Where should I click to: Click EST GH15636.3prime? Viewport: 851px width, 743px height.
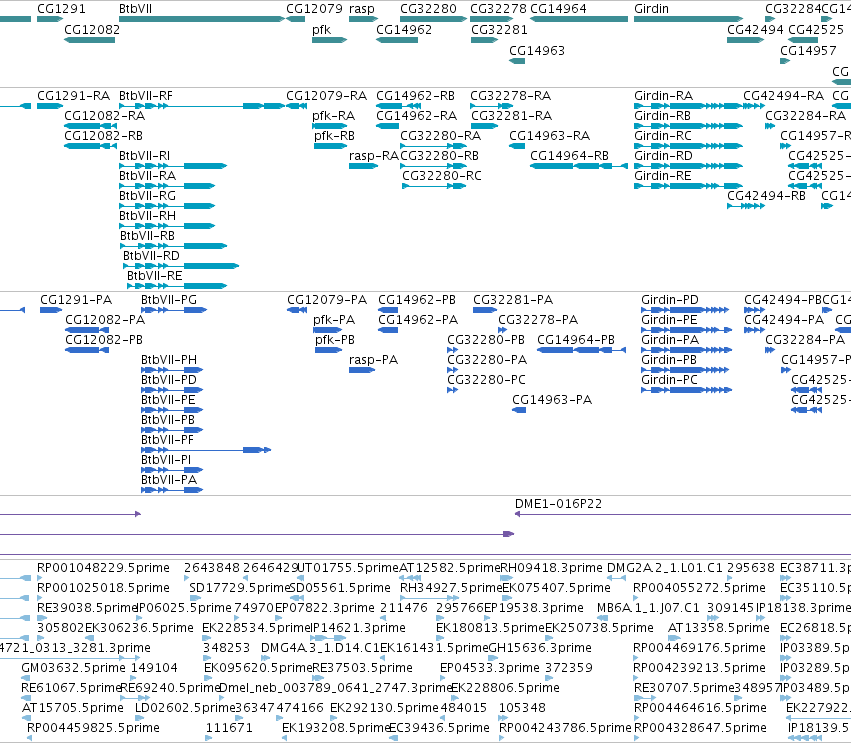[x=539, y=648]
